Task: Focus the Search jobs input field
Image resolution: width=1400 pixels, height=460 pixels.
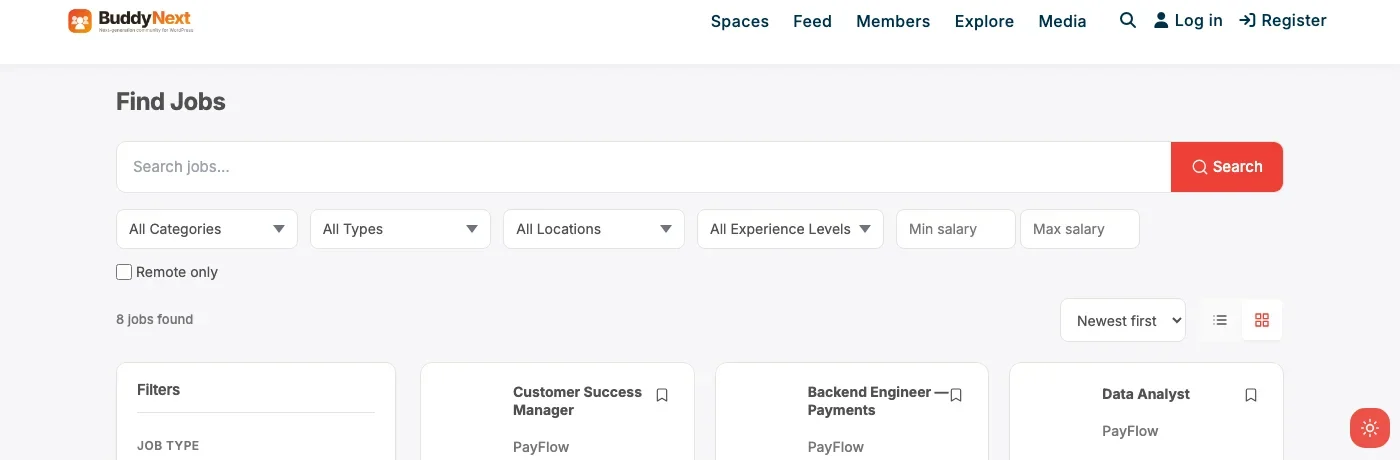Action: [643, 167]
